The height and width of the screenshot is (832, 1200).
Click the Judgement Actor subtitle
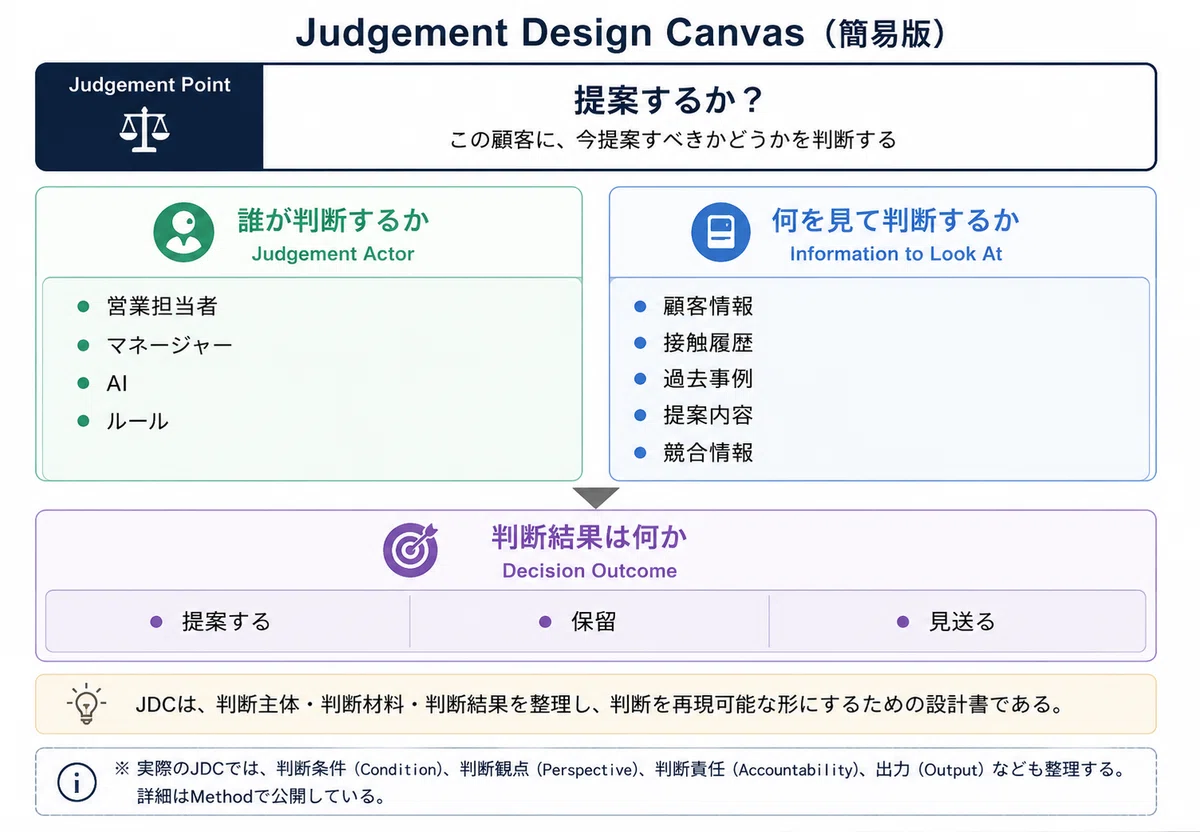pos(333,254)
